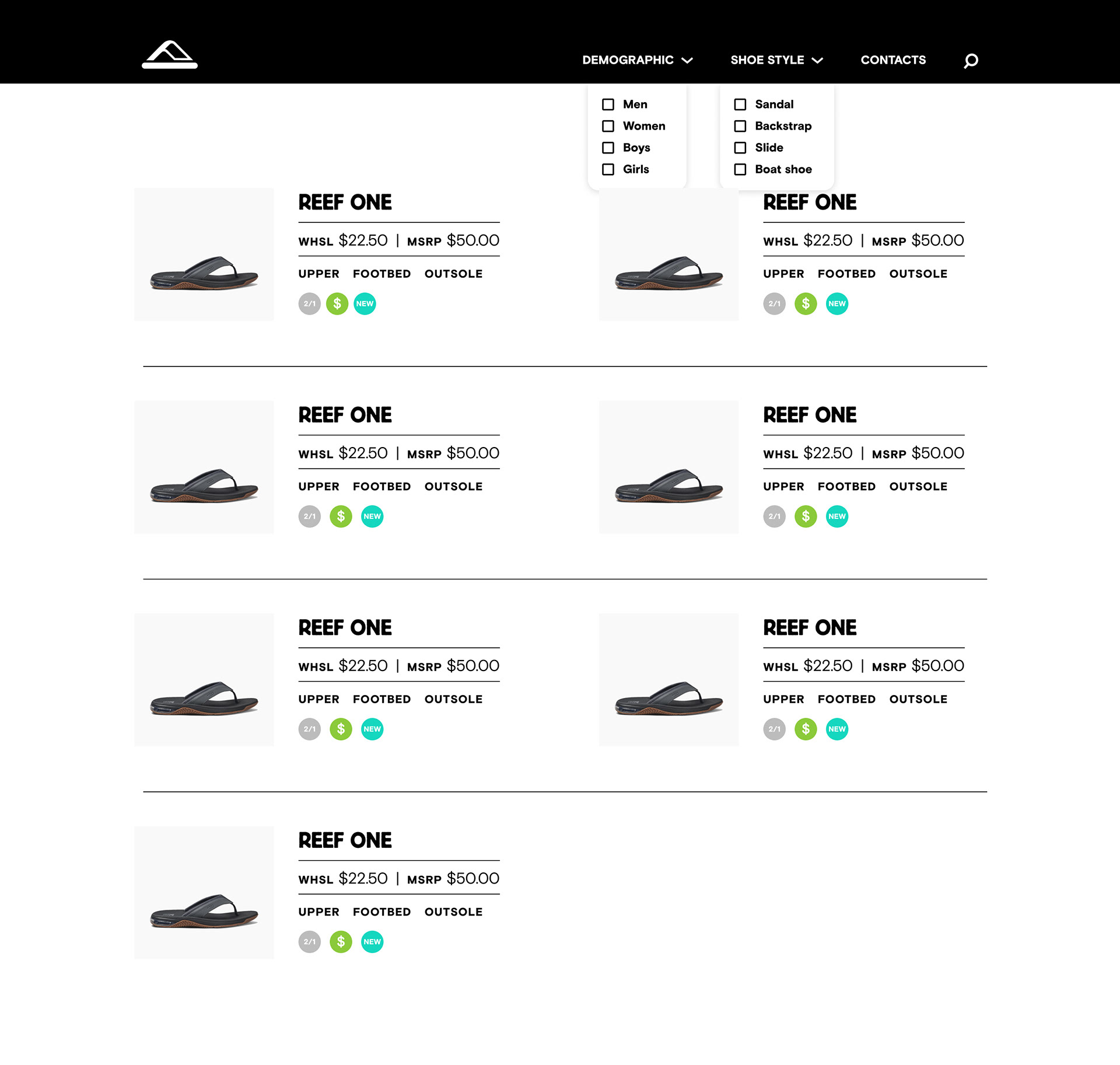
Task: Click the 2/1 badge on third-row left card
Action: [x=310, y=729]
